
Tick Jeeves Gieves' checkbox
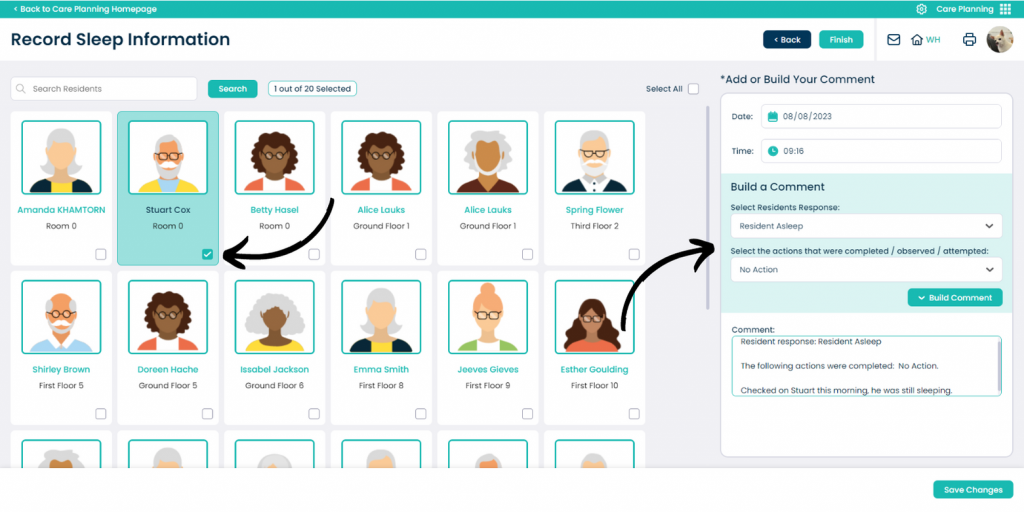click(x=527, y=413)
